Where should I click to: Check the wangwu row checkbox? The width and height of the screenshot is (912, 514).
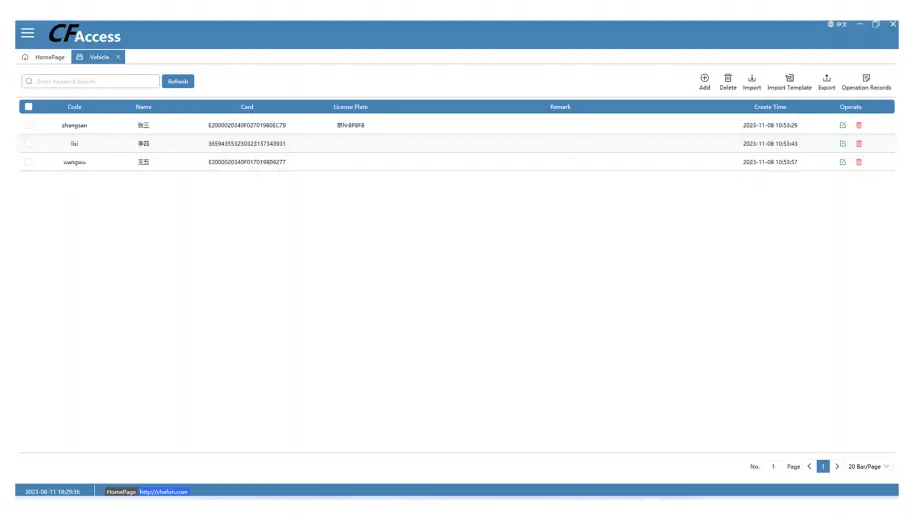[x=28, y=161]
